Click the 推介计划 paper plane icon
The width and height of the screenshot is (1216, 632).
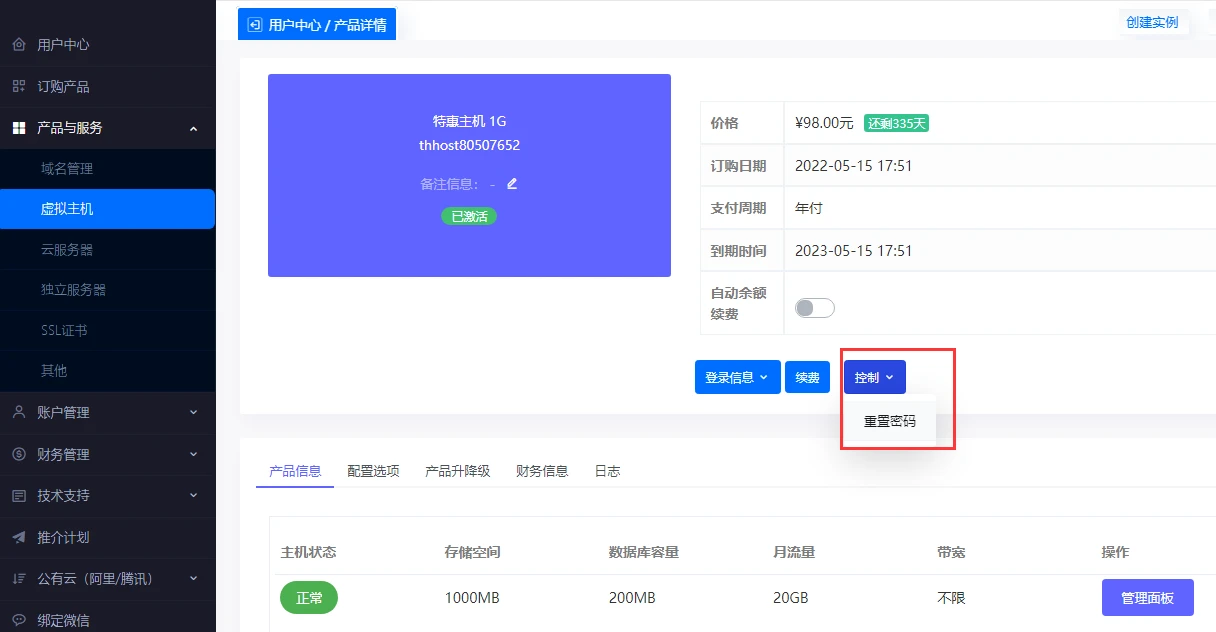[x=18, y=537]
